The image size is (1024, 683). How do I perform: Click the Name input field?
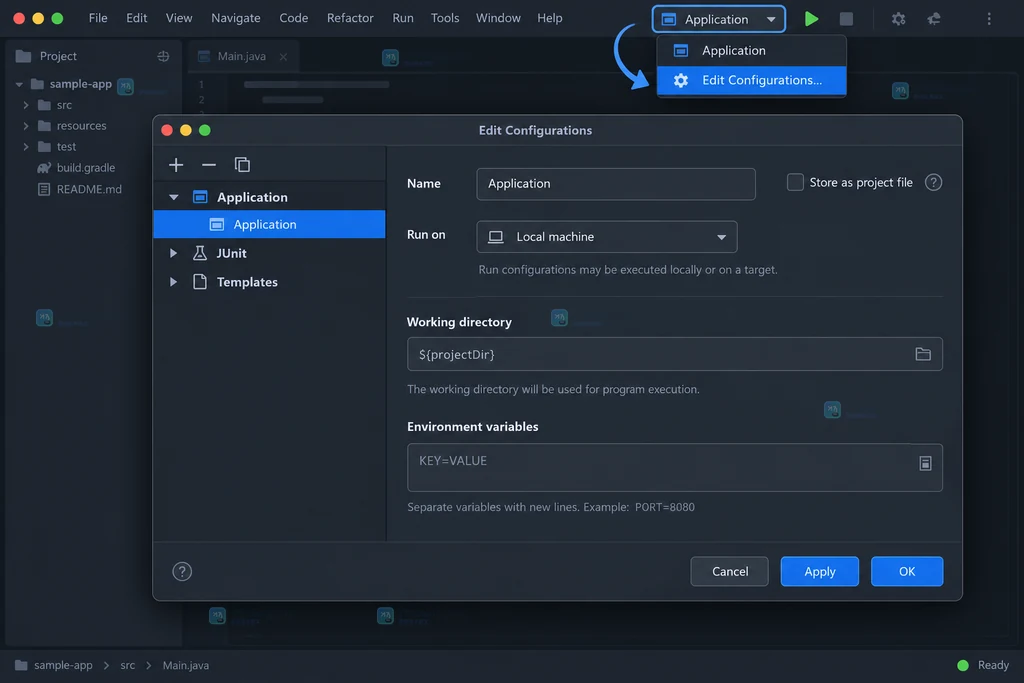[x=616, y=183]
